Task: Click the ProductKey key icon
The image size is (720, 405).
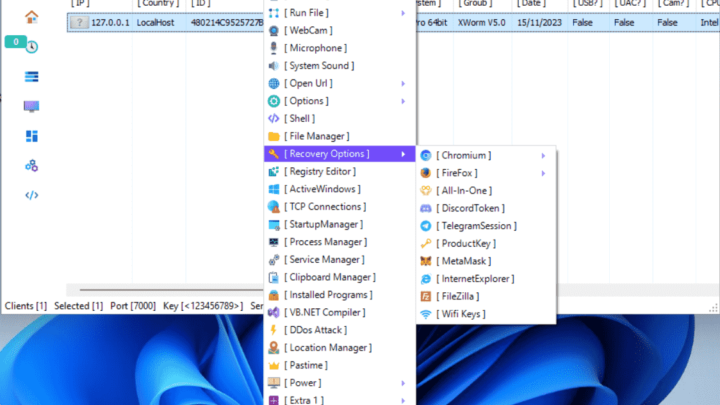Action: [426, 244]
